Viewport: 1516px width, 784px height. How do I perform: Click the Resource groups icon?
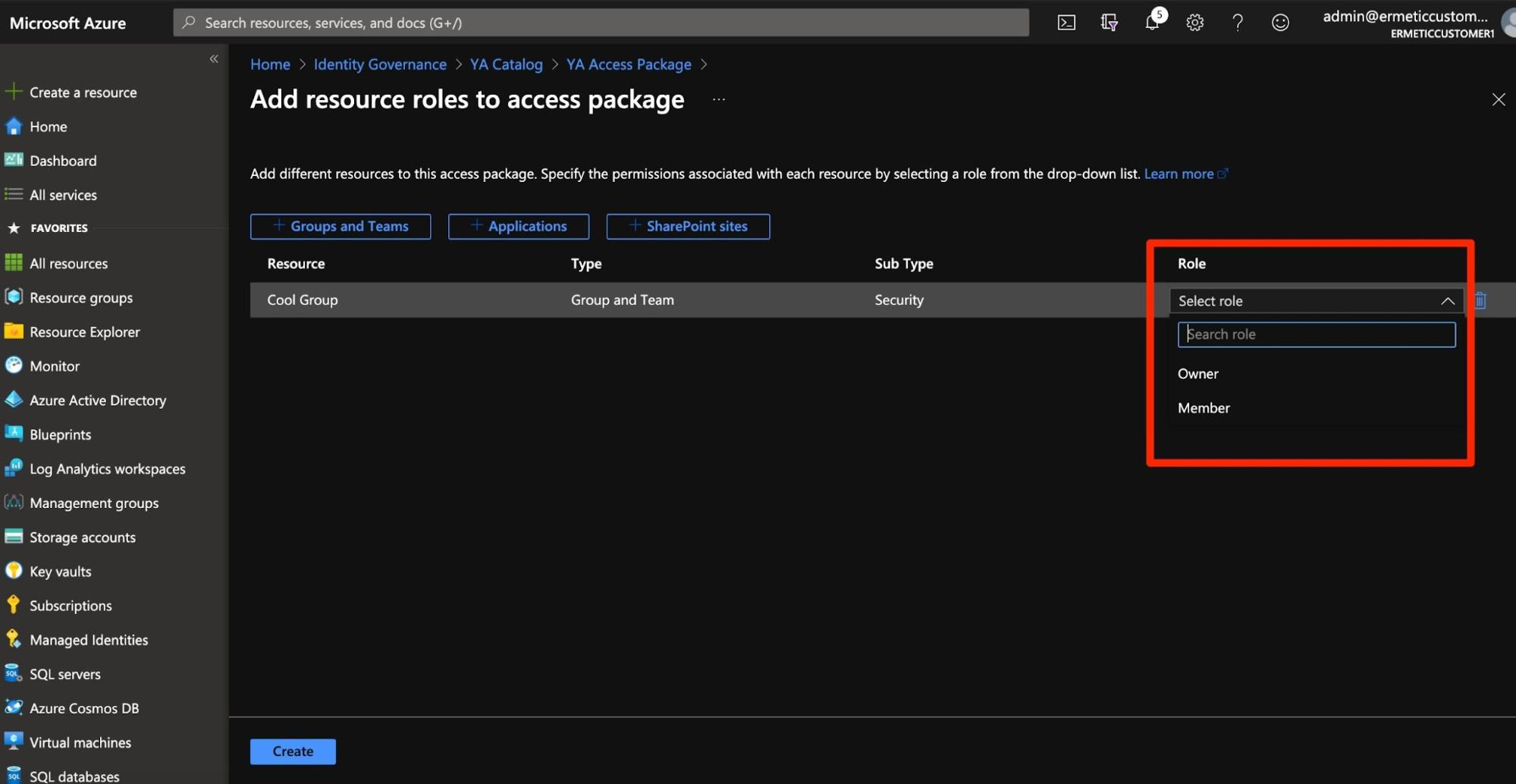14,297
